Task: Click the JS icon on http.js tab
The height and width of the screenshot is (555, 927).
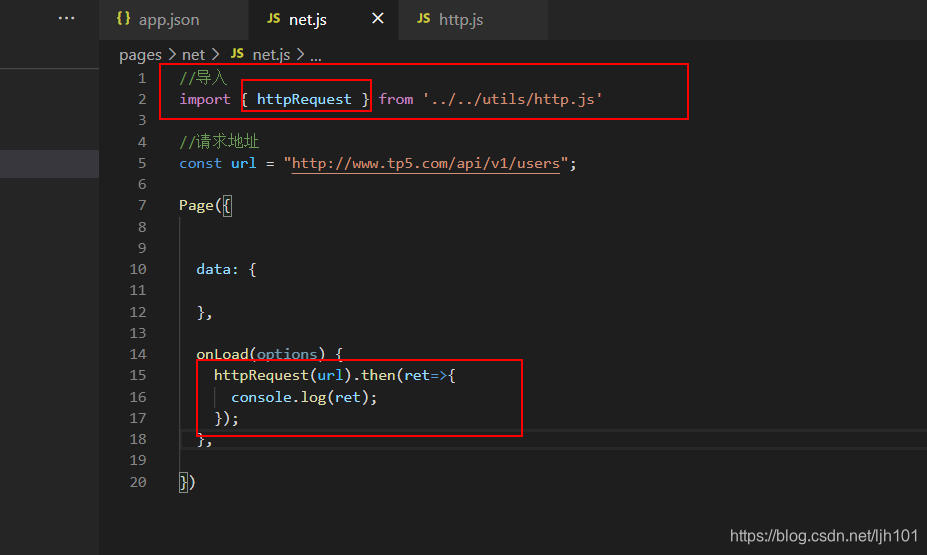Action: [423, 18]
